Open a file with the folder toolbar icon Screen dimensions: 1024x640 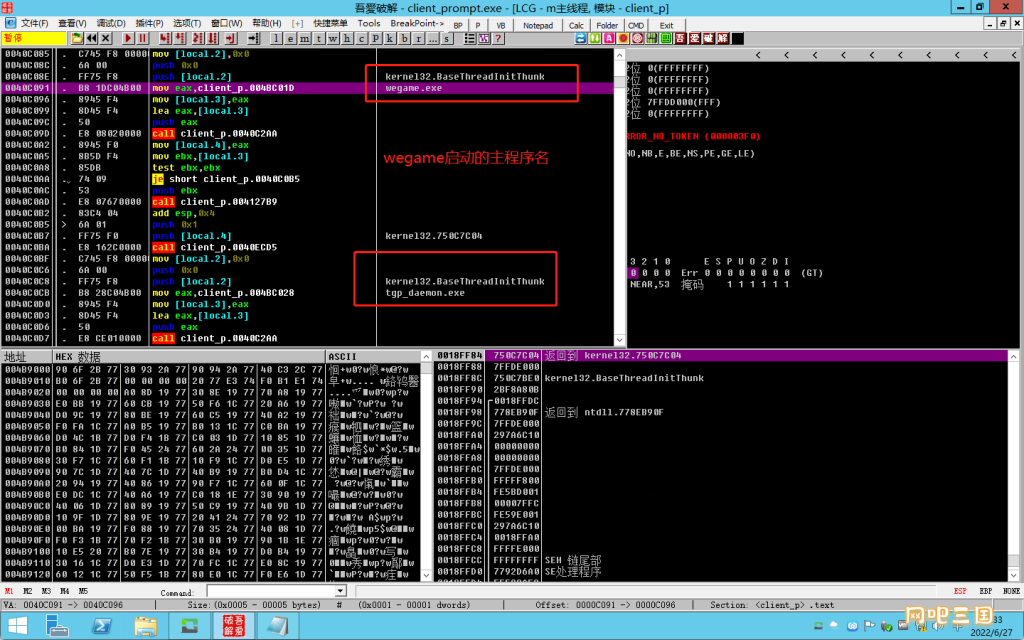[x=77, y=39]
